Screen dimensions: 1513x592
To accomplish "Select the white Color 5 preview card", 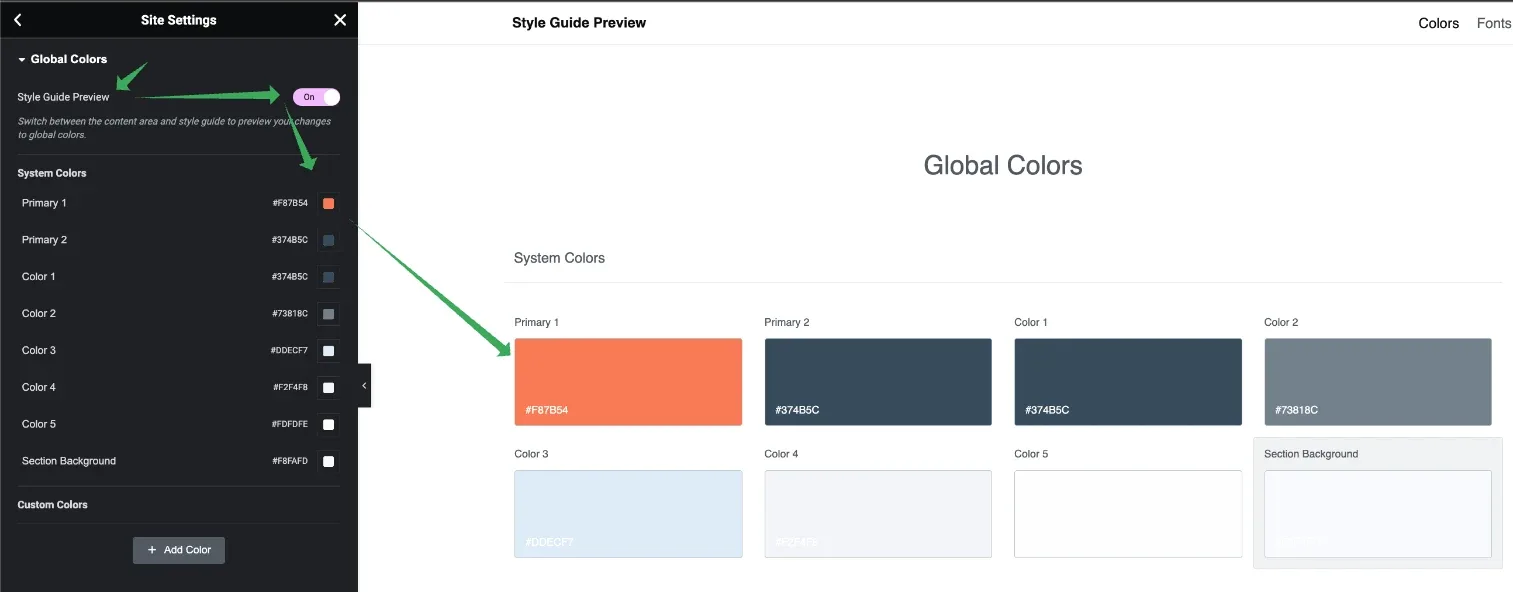I will [1128, 514].
